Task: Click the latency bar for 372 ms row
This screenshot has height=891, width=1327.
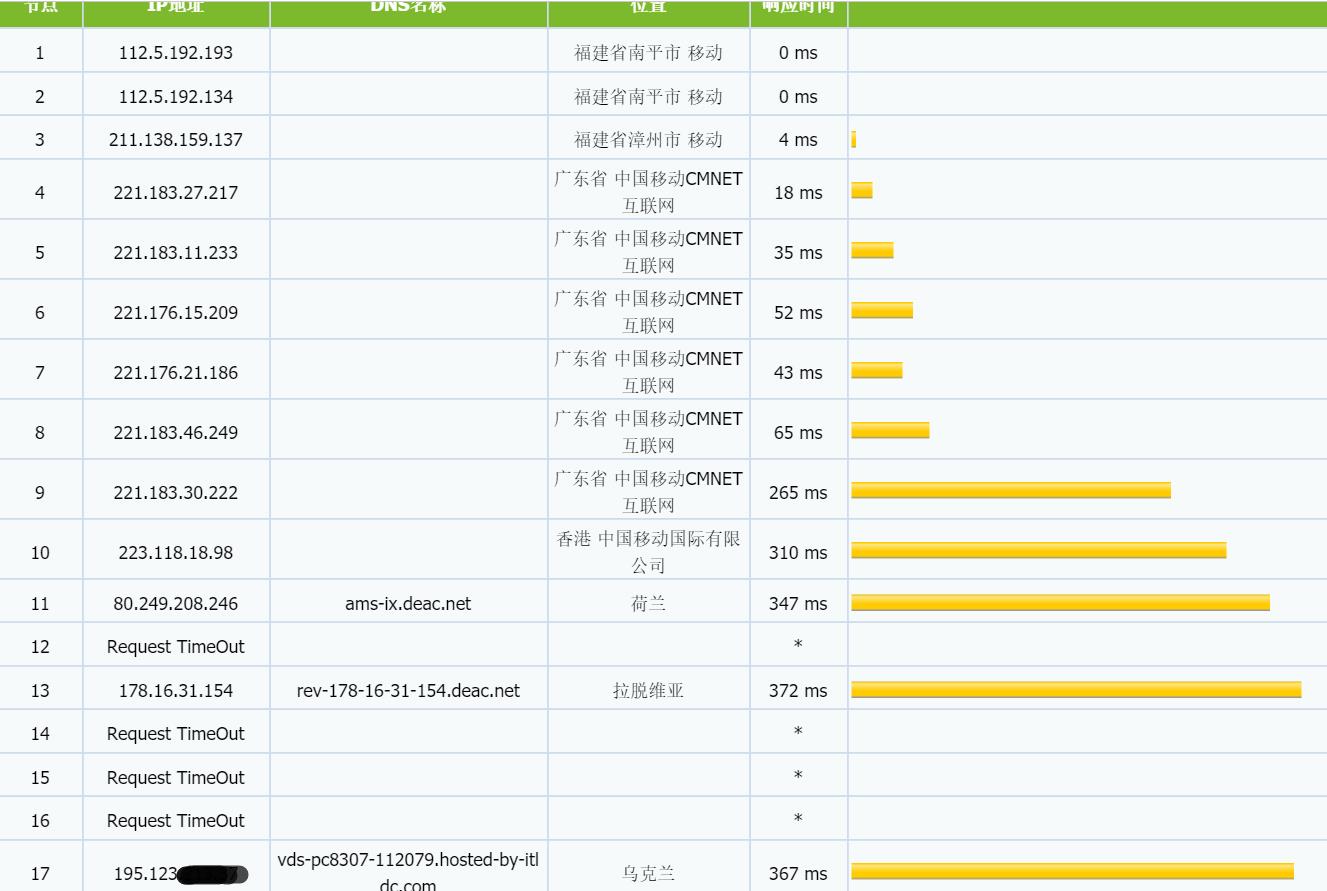Action: point(1076,690)
